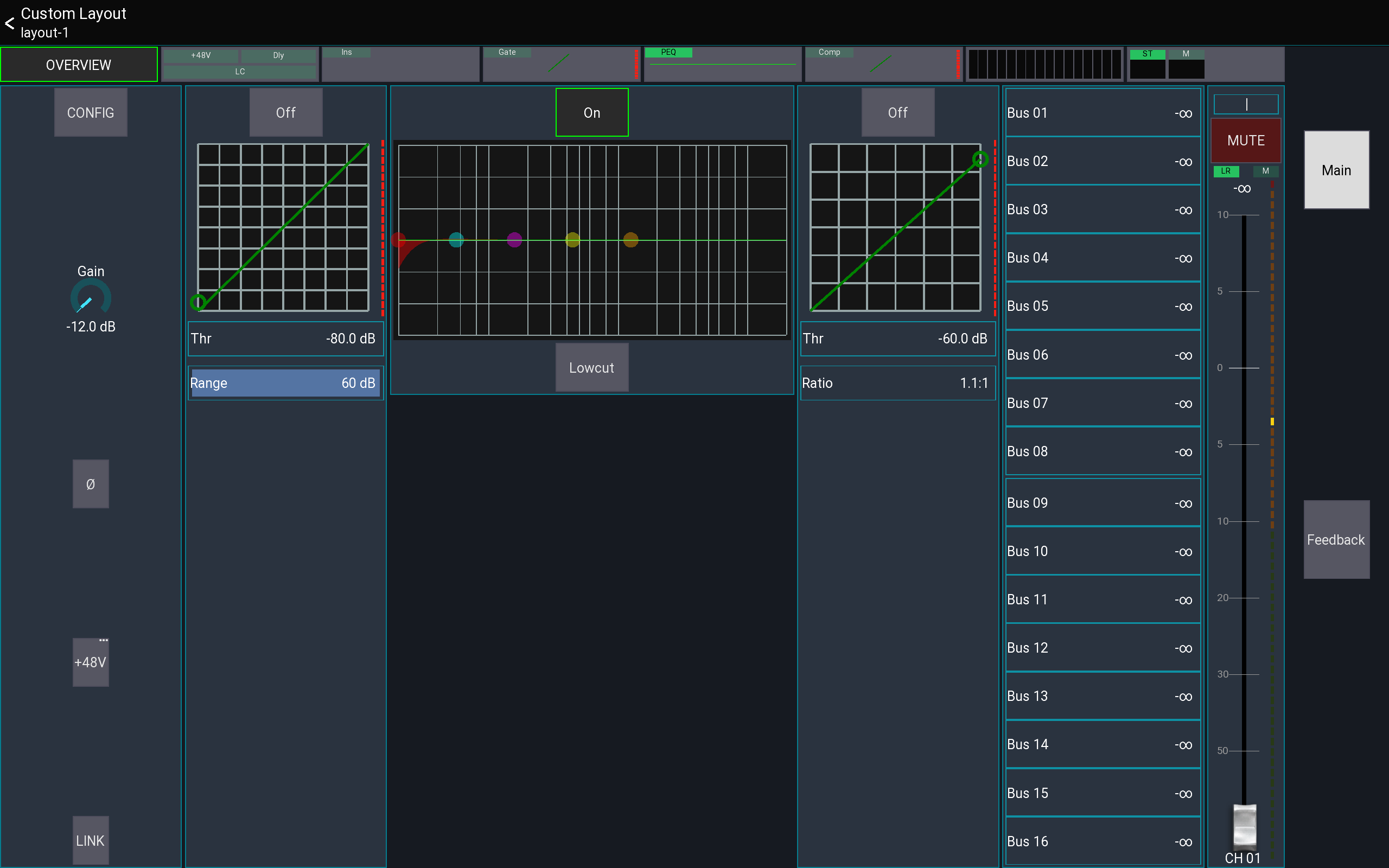The width and height of the screenshot is (1389, 868).
Task: Click the CH 01 fader handle
Action: [x=1245, y=827]
